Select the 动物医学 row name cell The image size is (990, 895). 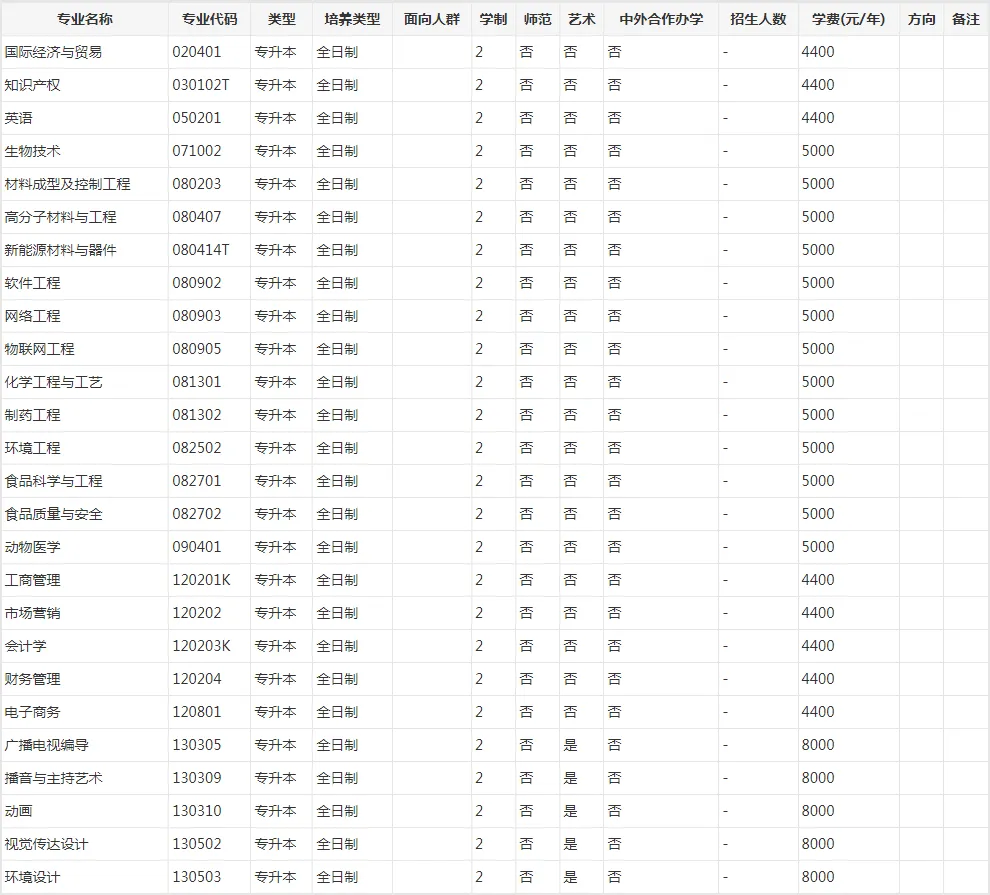32,547
